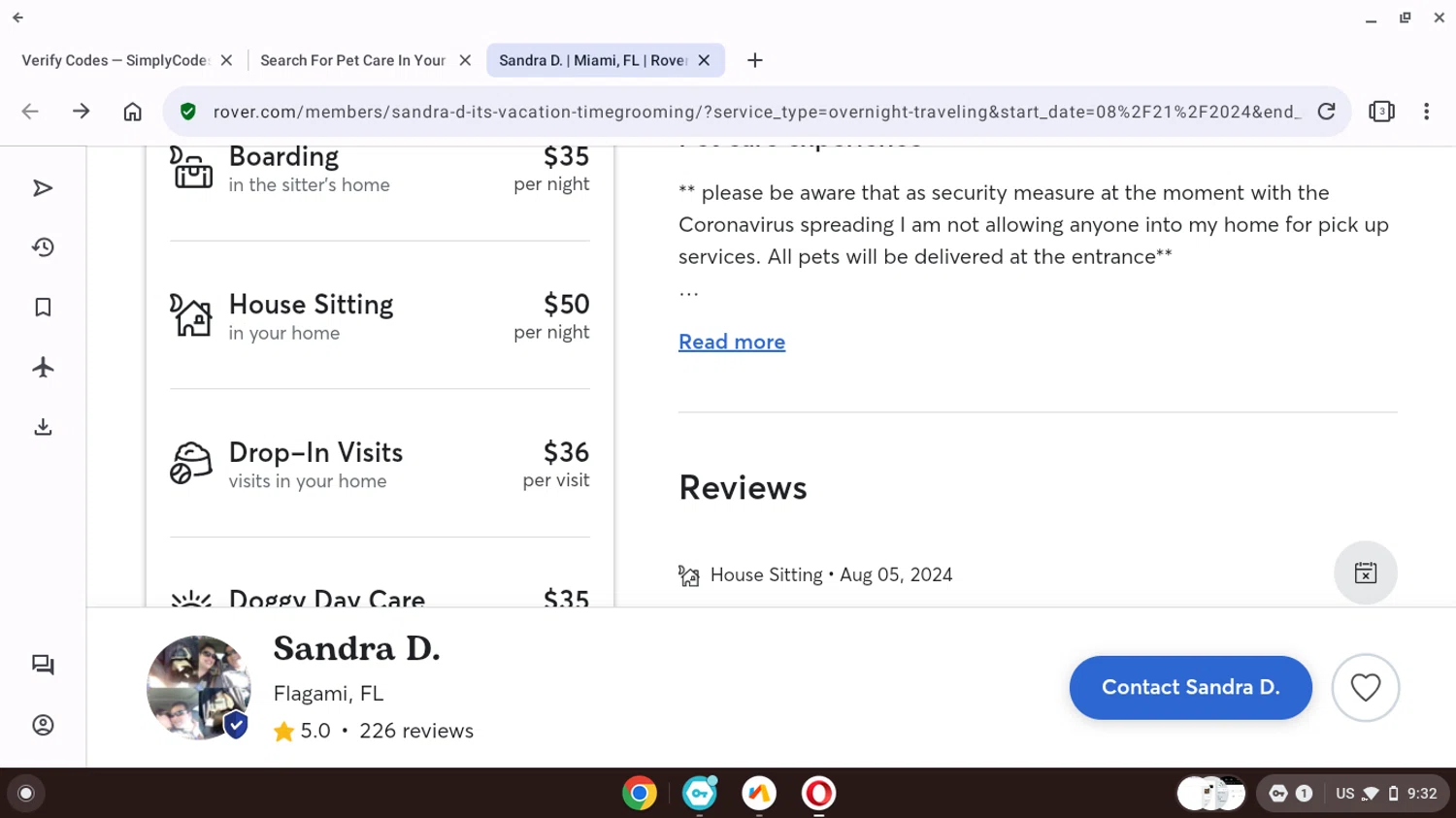Favorite Sandra D. with the heart button
1456x818 pixels.
tap(1365, 688)
